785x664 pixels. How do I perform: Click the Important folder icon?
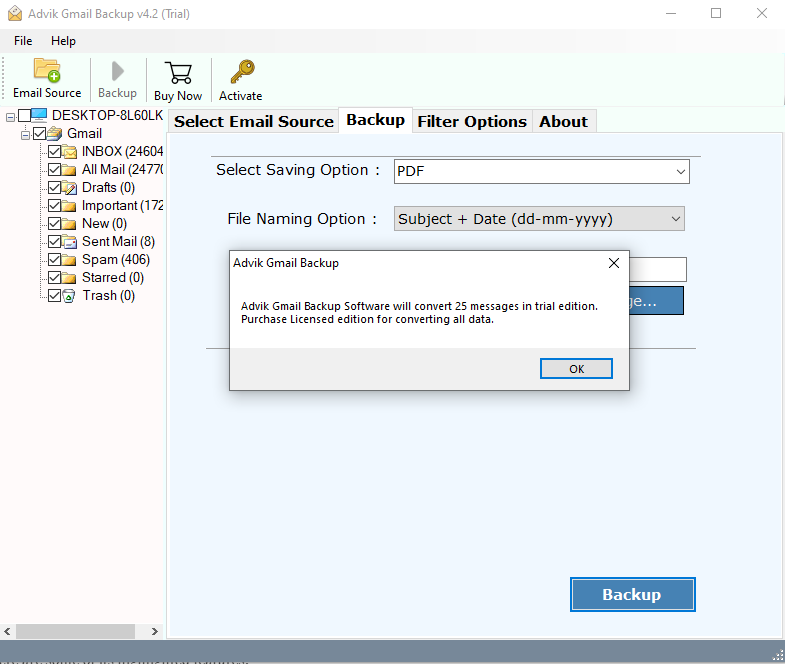point(69,206)
